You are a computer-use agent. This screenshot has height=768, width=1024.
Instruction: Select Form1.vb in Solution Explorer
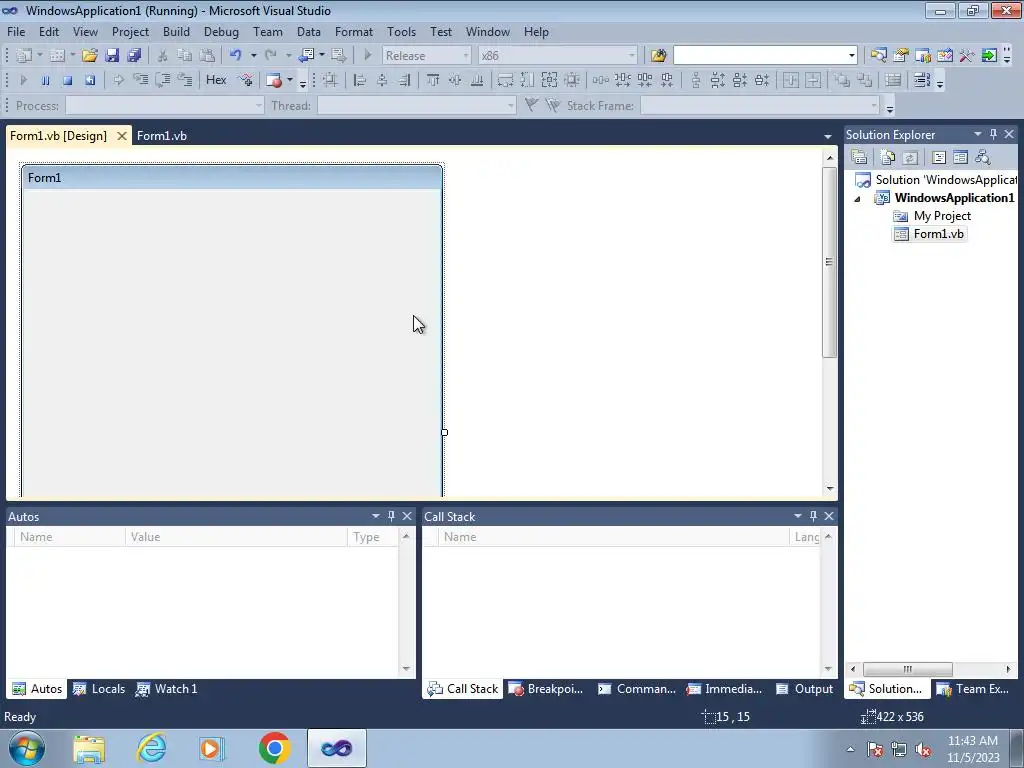[930, 234]
